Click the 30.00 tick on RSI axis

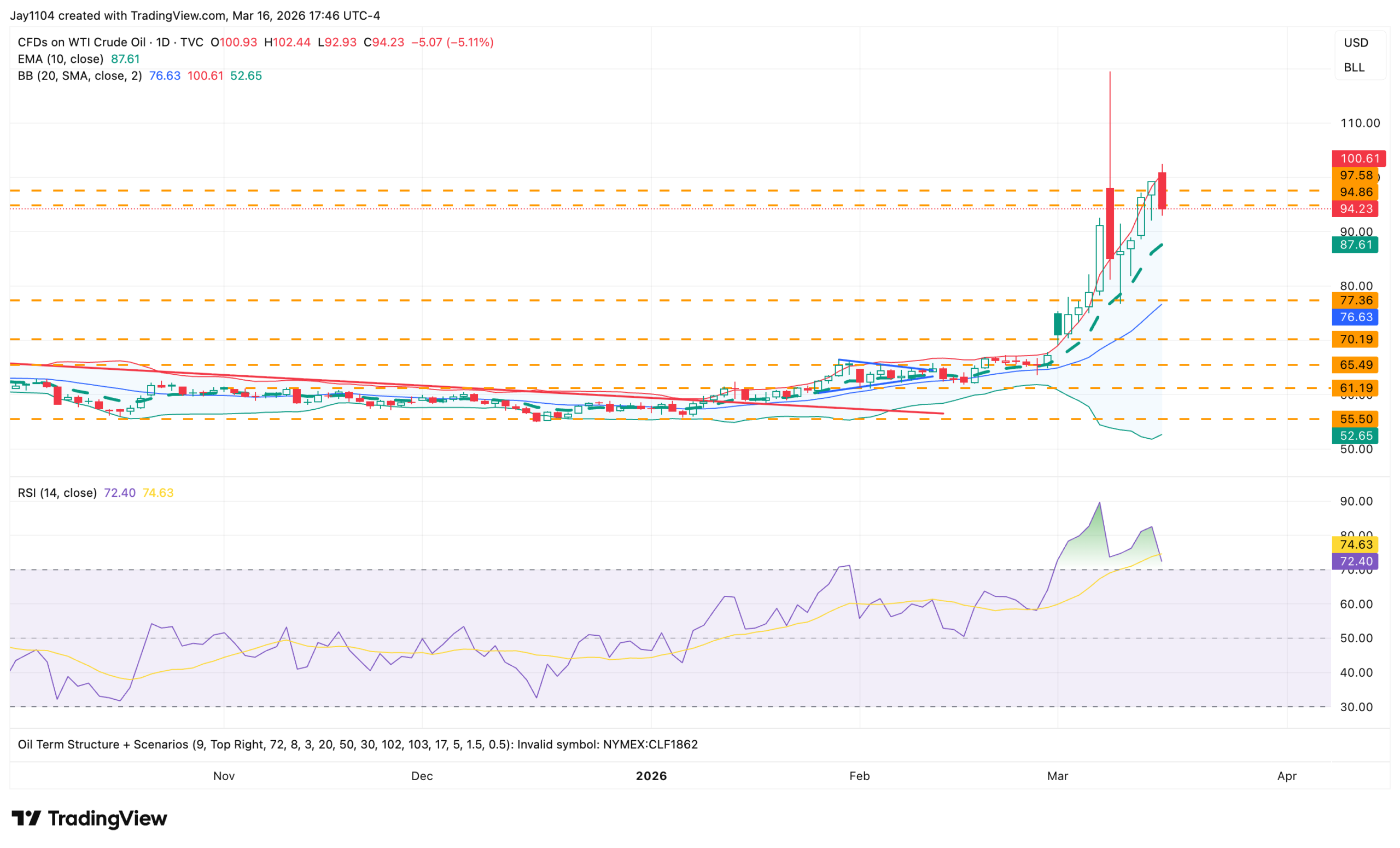click(x=1356, y=707)
